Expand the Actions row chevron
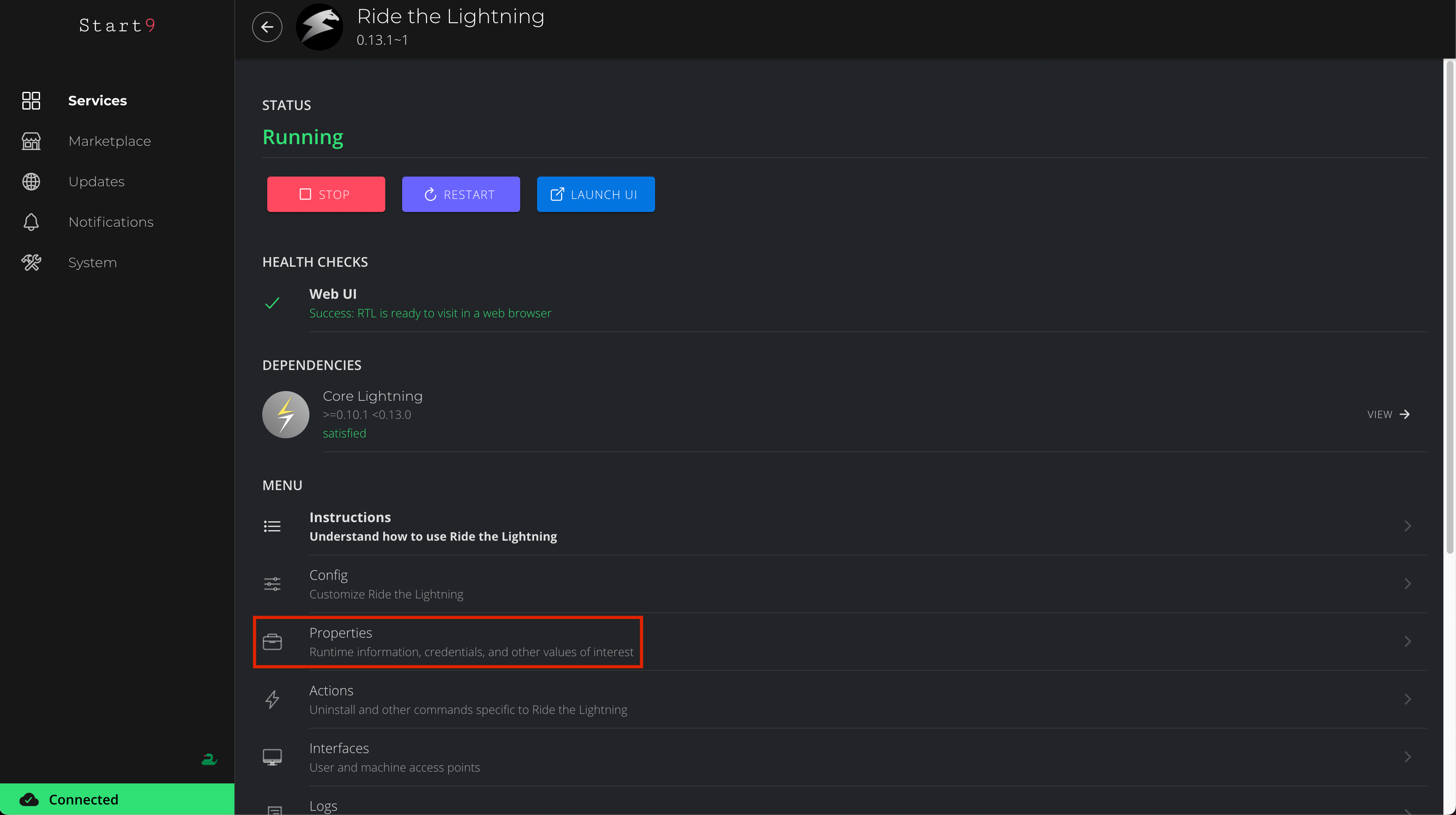The height and width of the screenshot is (815, 1456). [x=1408, y=699]
